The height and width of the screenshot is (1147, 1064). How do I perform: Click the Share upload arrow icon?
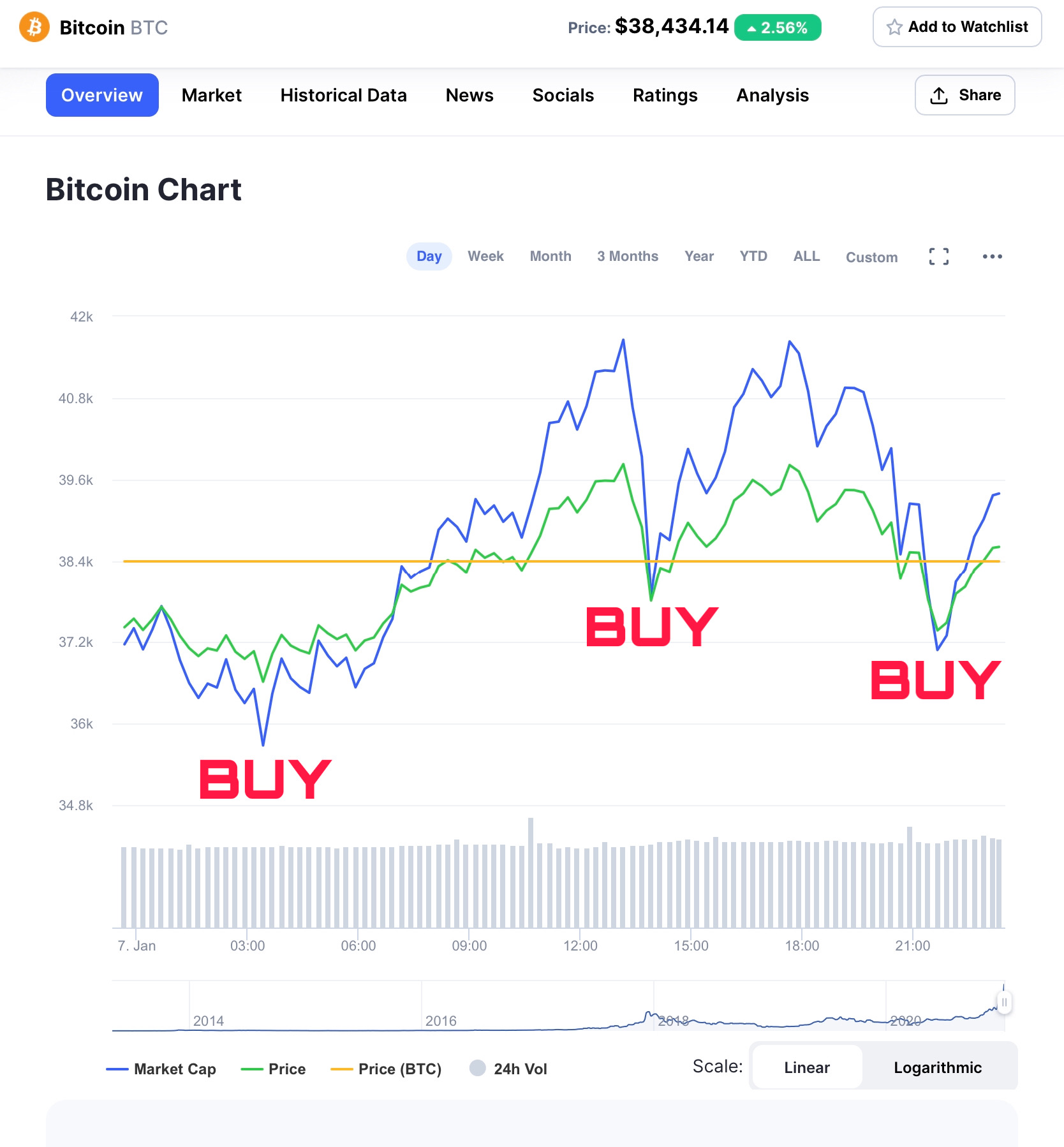pyautogui.click(x=938, y=96)
